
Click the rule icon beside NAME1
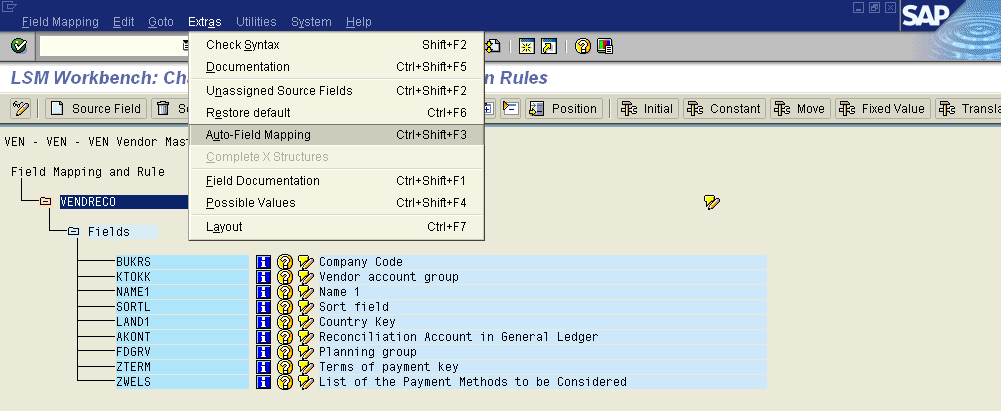(305, 292)
